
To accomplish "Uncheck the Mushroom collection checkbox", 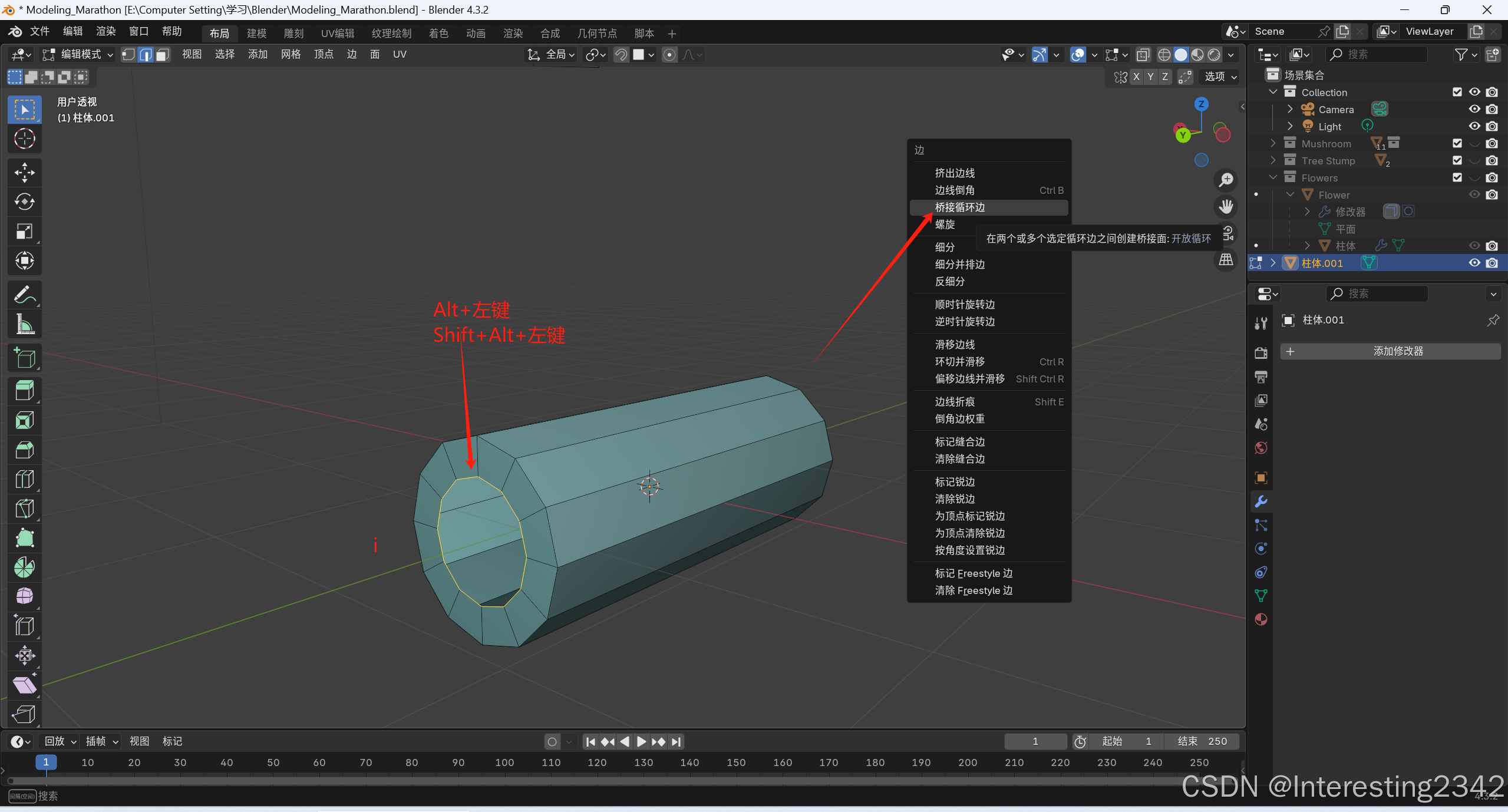I will click(1457, 143).
